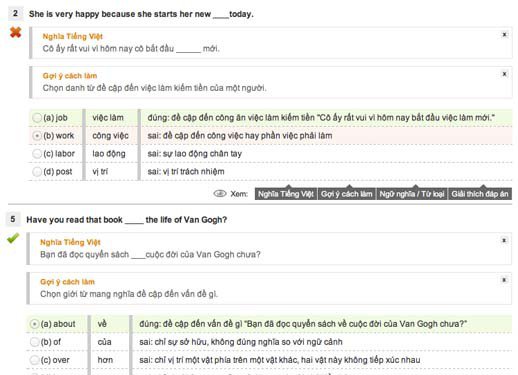Close the Gợi ý cách làm box in question 5

(x=504, y=280)
